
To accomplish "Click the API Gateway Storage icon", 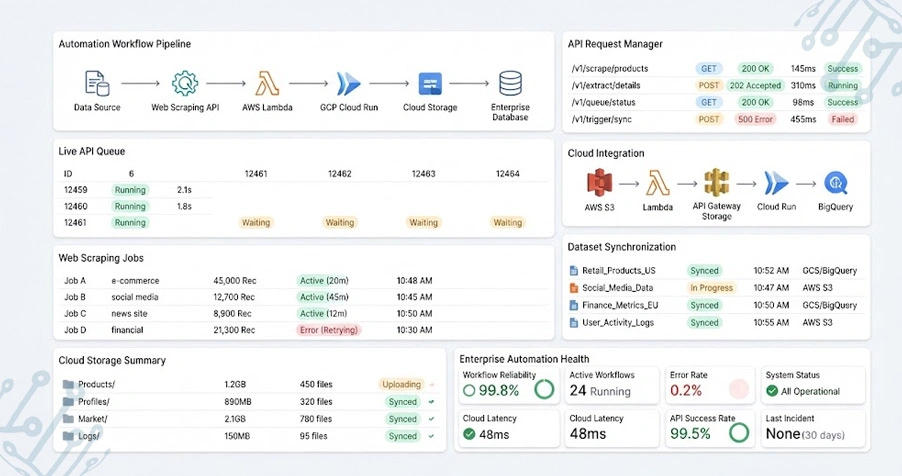I will 716,182.
